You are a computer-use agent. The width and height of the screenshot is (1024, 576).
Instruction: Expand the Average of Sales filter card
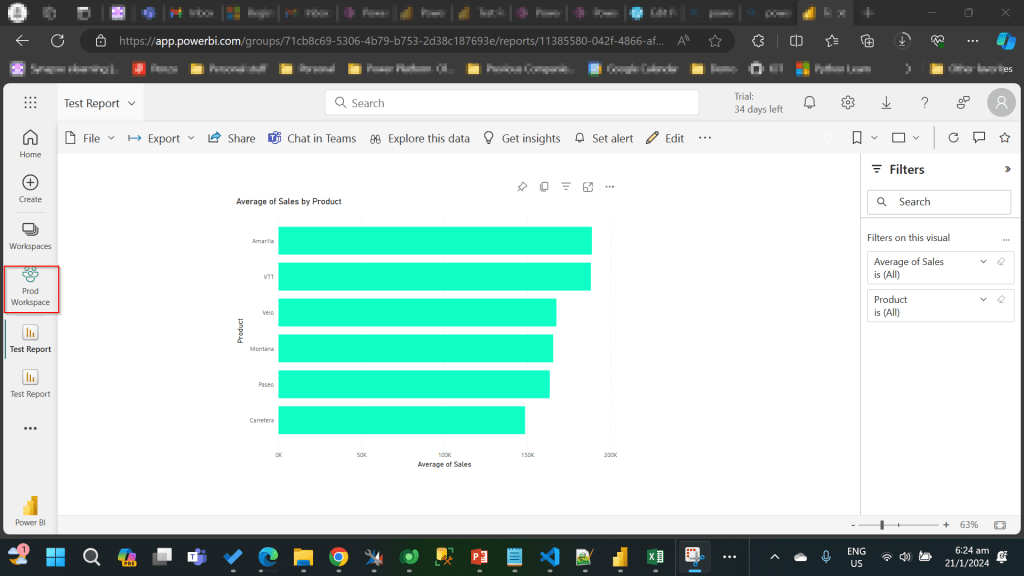(x=982, y=262)
